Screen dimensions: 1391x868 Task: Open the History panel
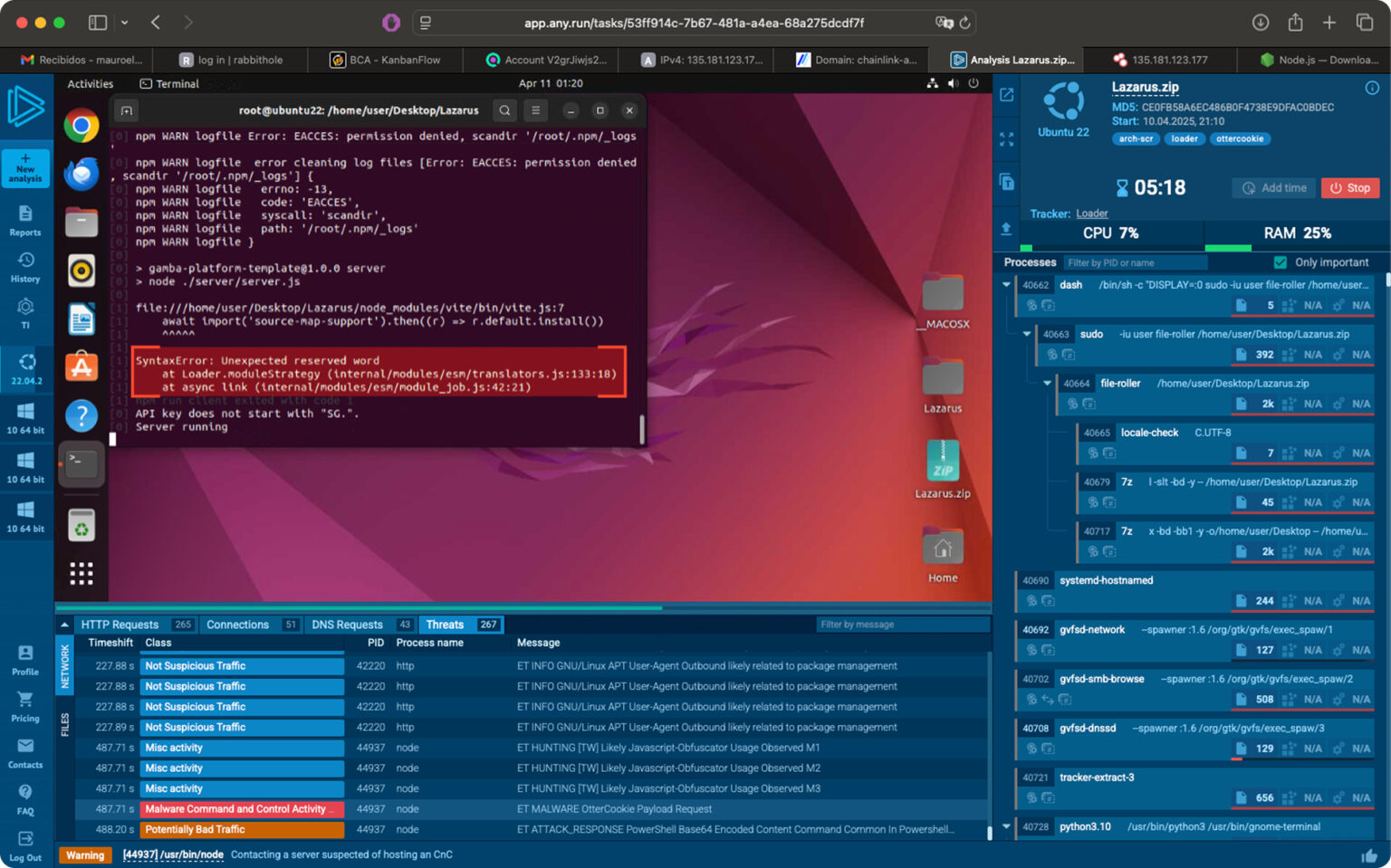pos(24,264)
